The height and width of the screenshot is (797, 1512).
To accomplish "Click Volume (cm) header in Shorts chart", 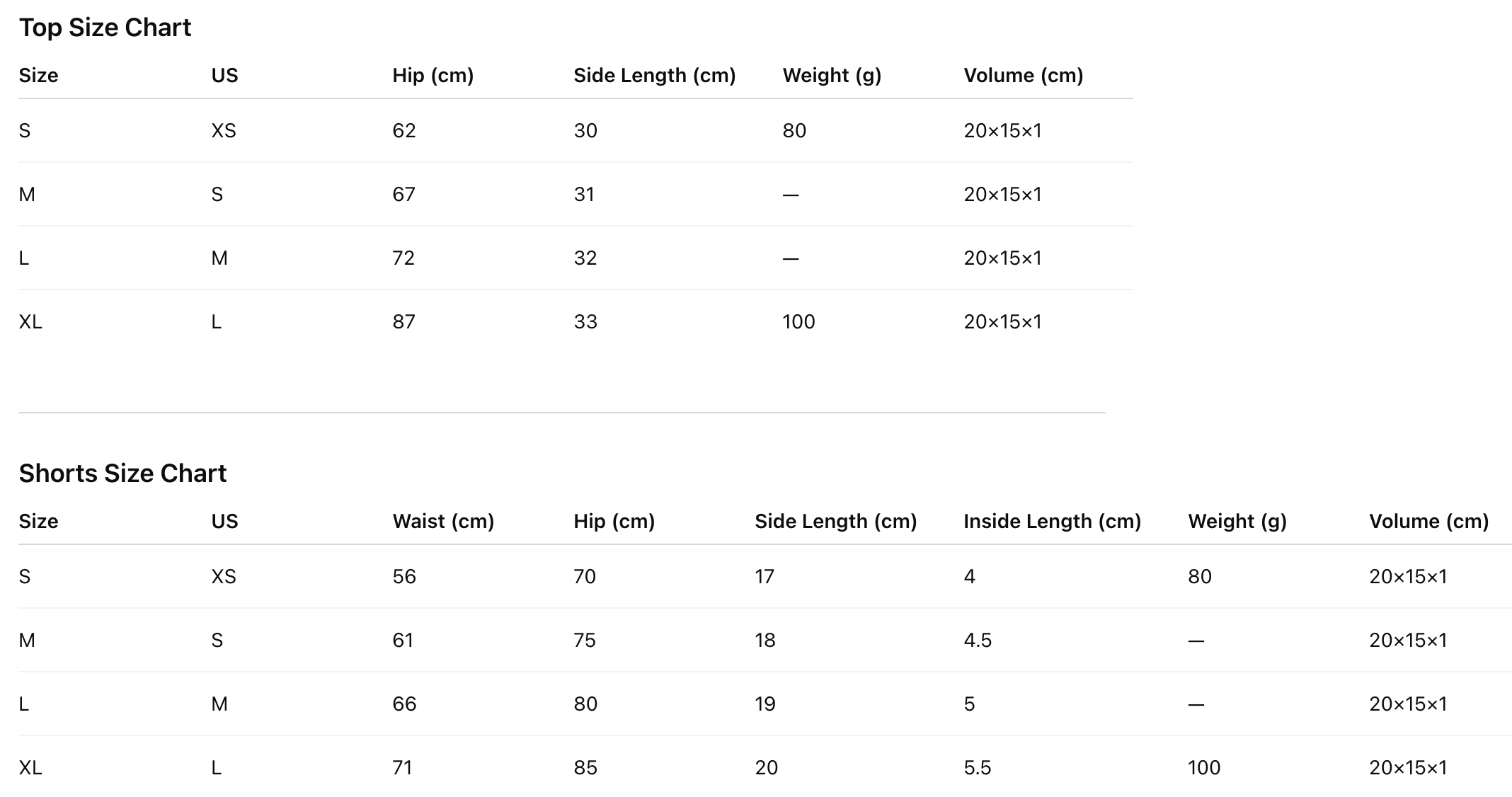I will [1428, 522].
